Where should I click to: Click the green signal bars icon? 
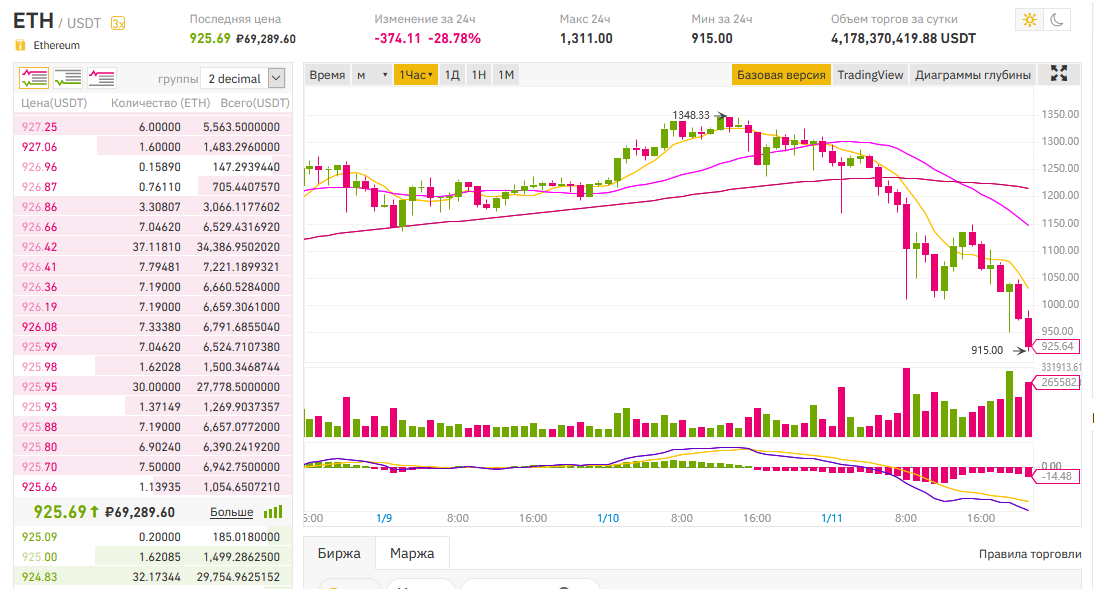(272, 512)
